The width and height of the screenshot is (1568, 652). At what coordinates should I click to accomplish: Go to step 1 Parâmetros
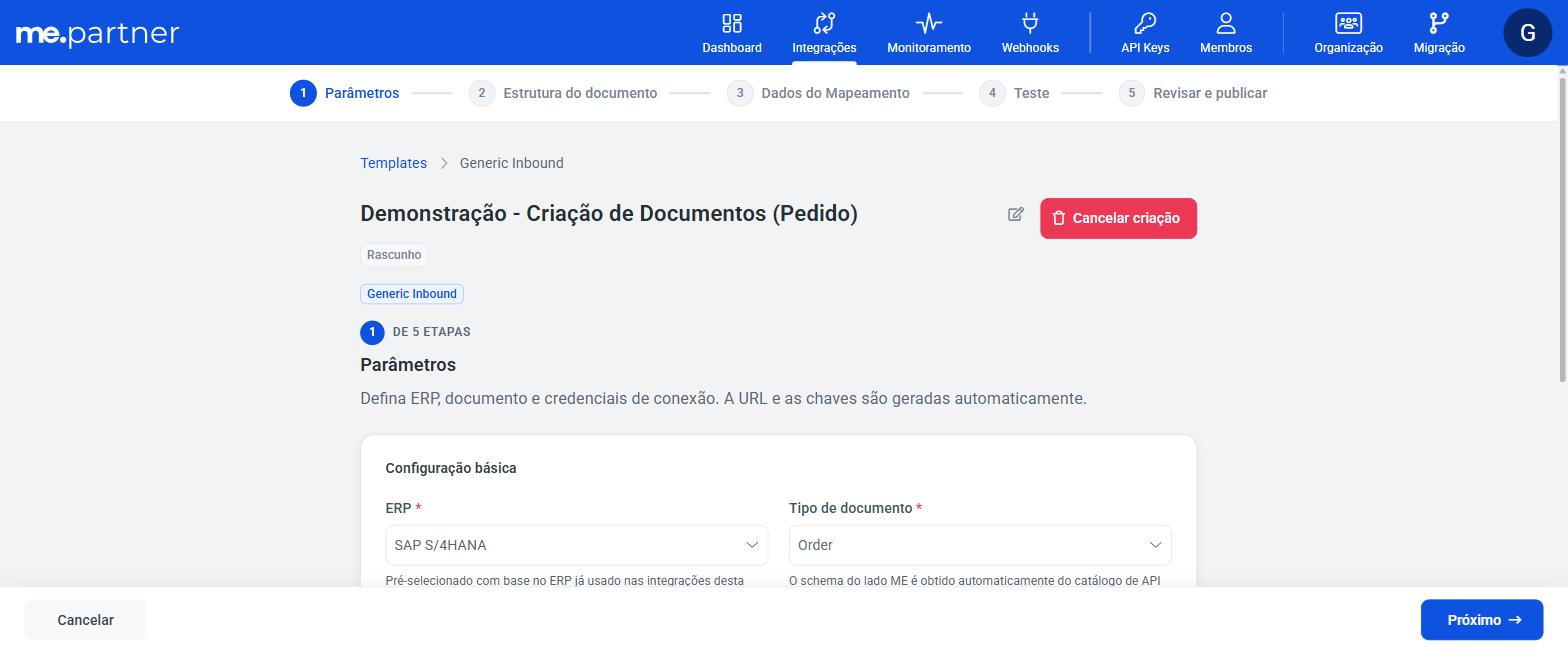click(x=344, y=93)
